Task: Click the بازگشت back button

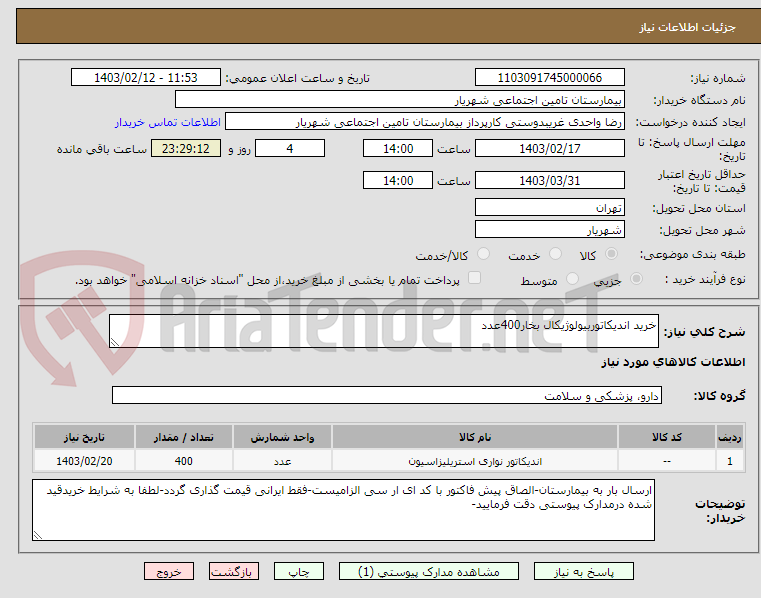Action: [x=233, y=571]
